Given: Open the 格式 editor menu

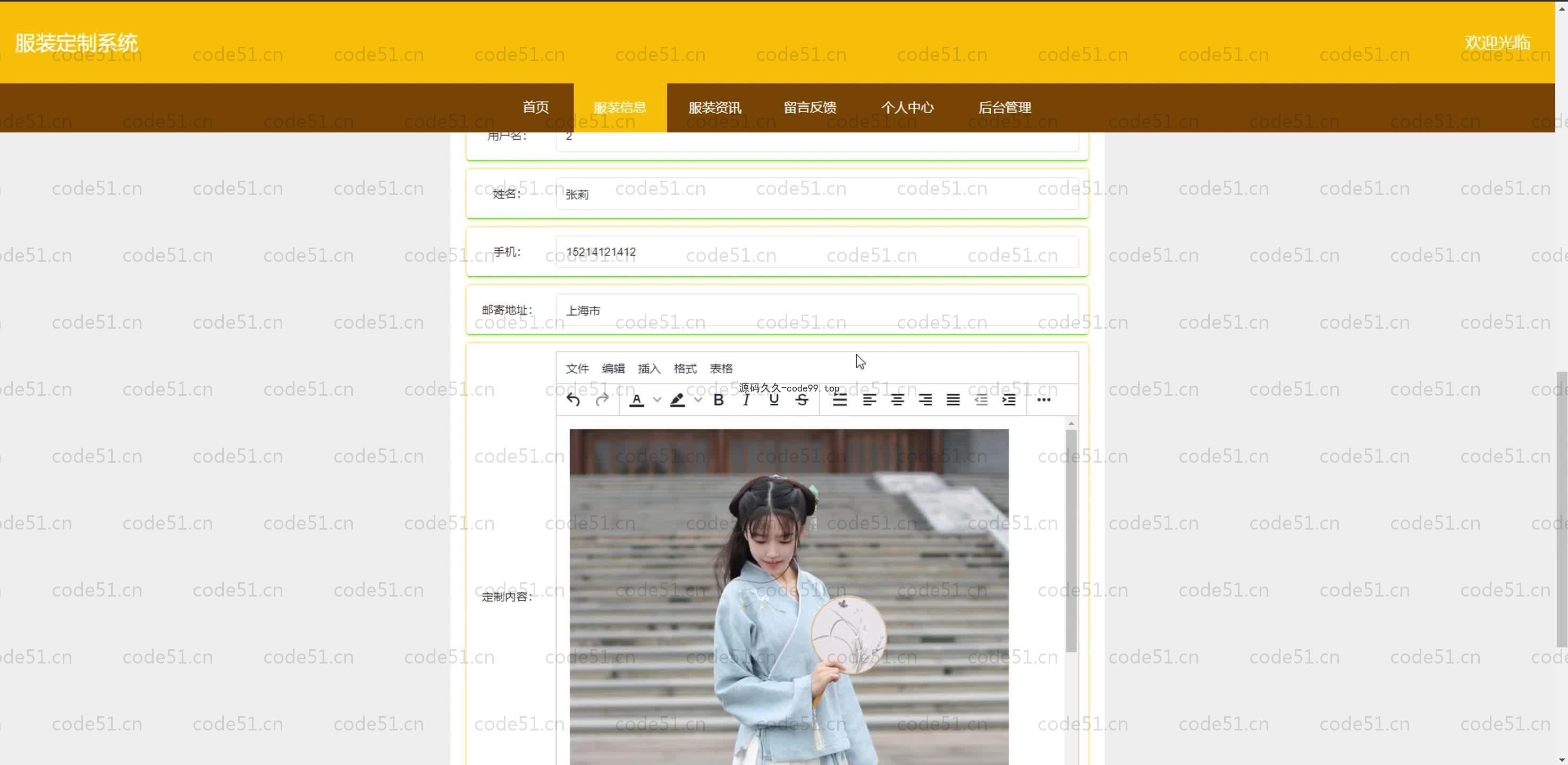Looking at the screenshot, I should click(x=685, y=369).
